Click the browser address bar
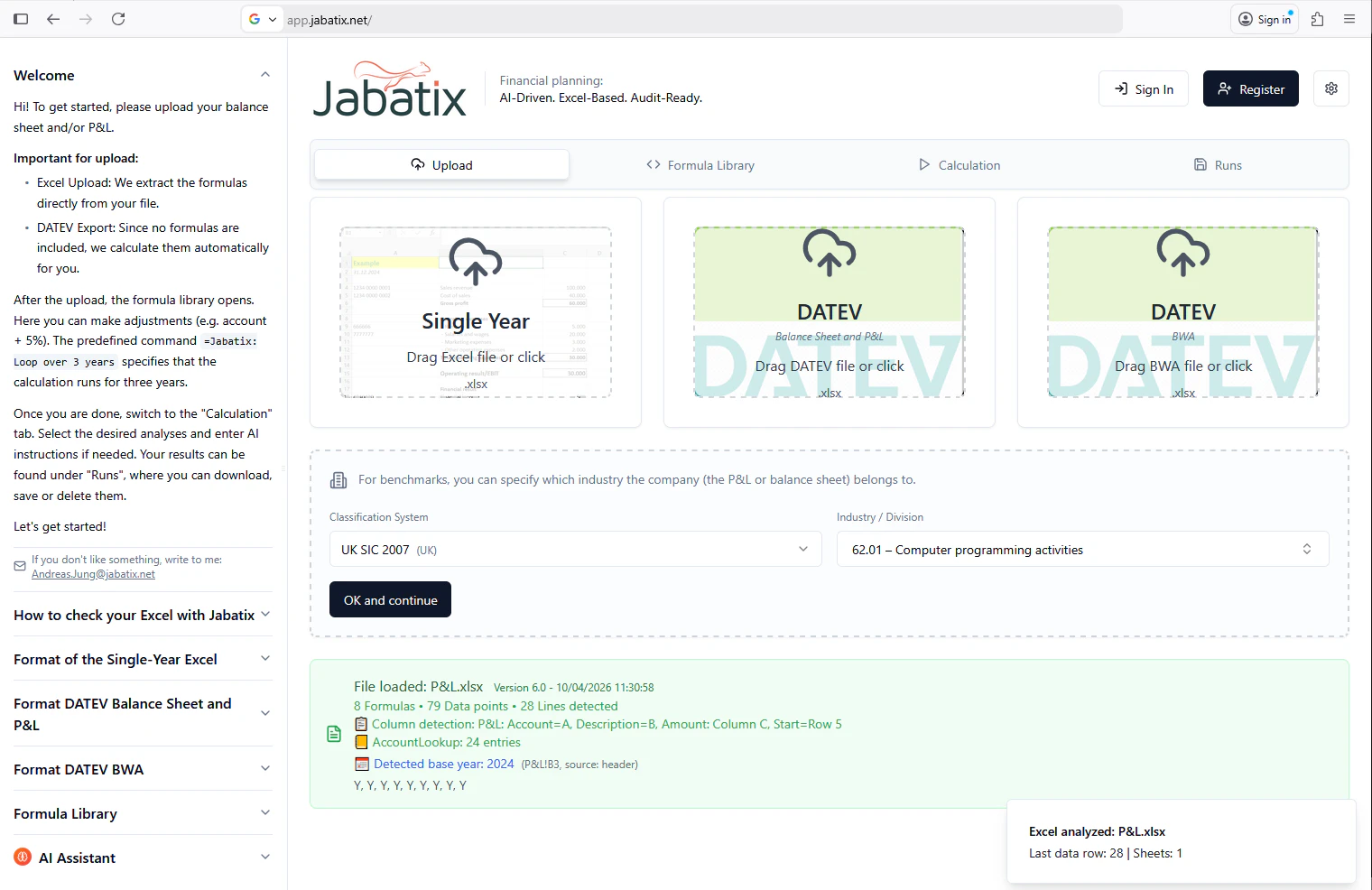The width and height of the screenshot is (1372, 890). pos(632,18)
